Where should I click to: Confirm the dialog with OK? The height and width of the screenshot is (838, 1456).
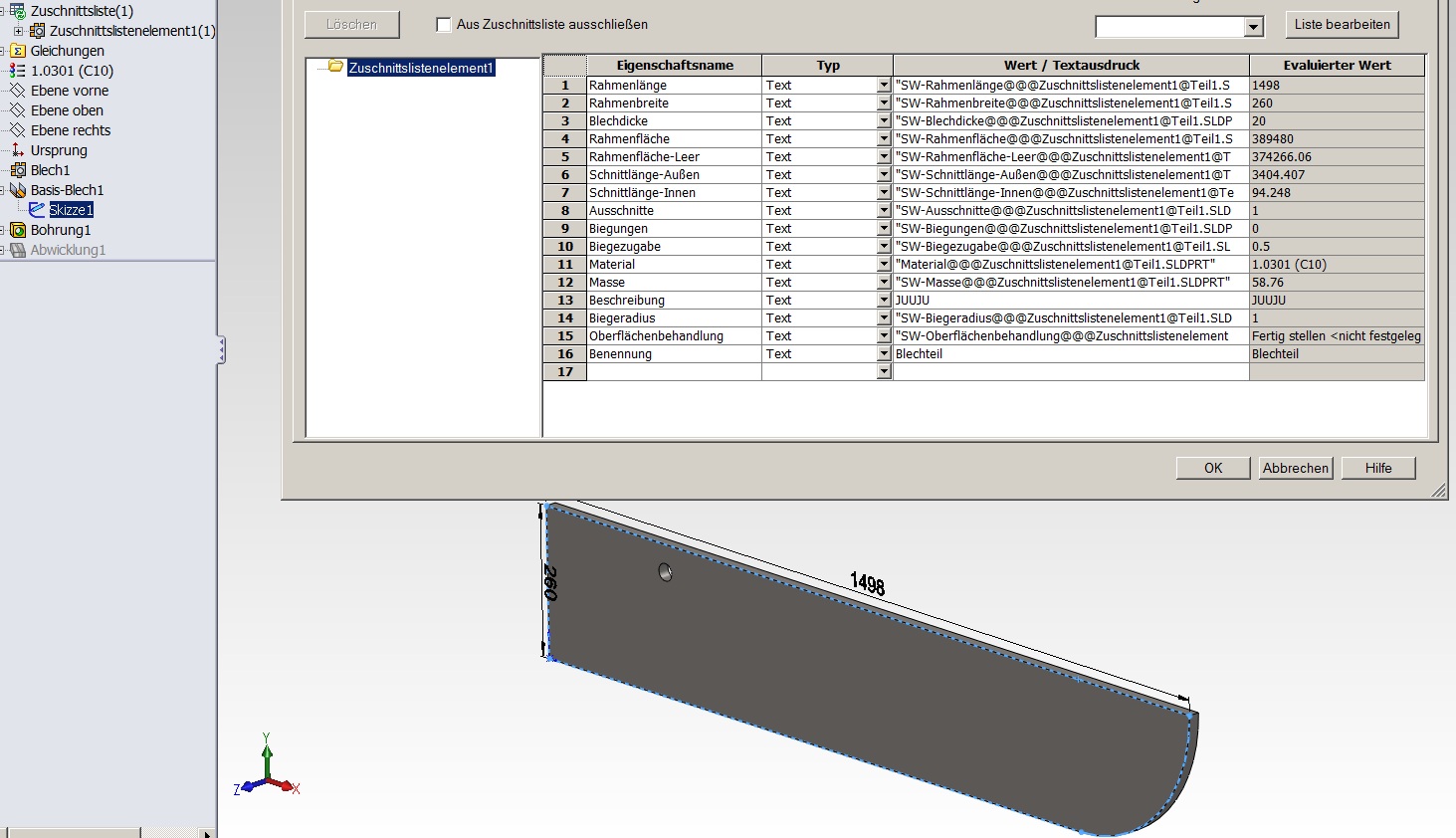[1213, 468]
